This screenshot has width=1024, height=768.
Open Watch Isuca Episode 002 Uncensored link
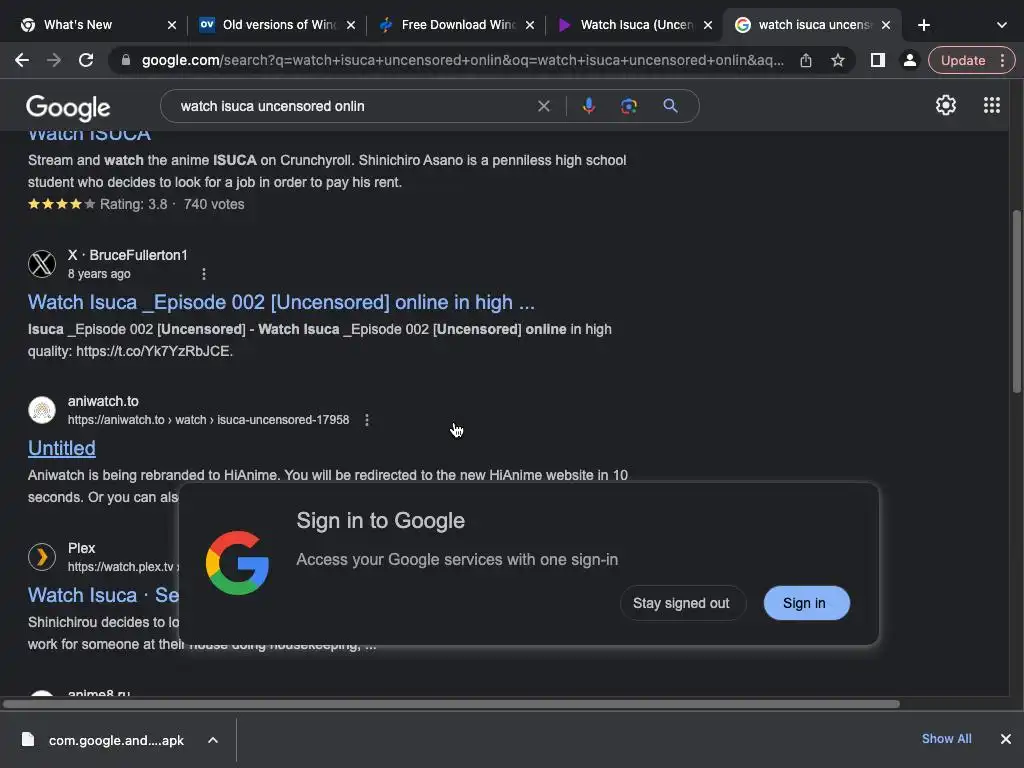281,302
